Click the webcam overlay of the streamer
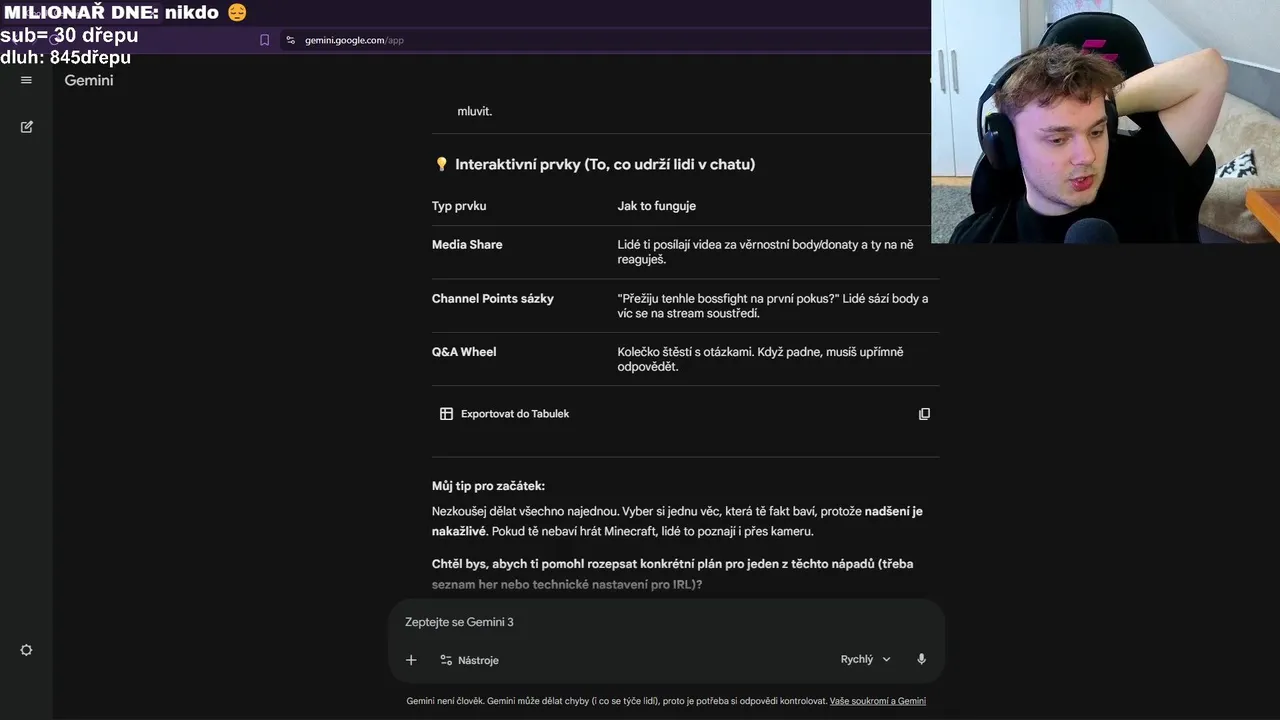This screenshot has width=1280, height=720. (1105, 121)
